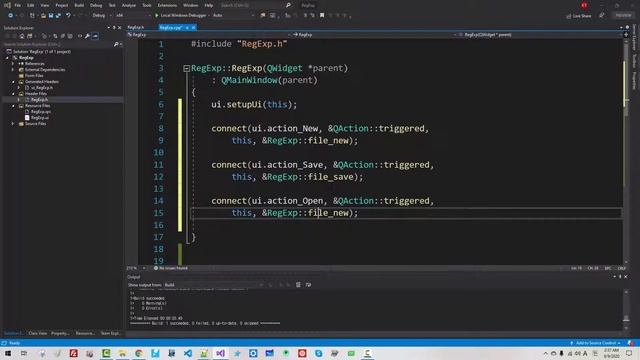This screenshot has height=360, width=640.
Task: Open the Tools menu
Action: (147, 5)
